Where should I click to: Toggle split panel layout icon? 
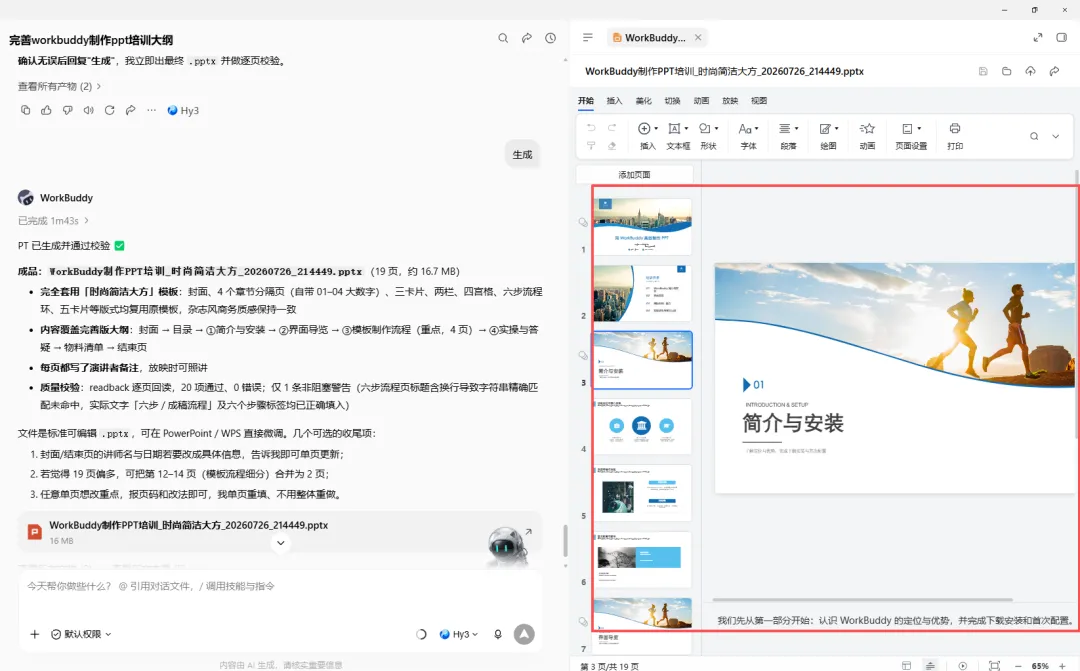click(x=1061, y=37)
